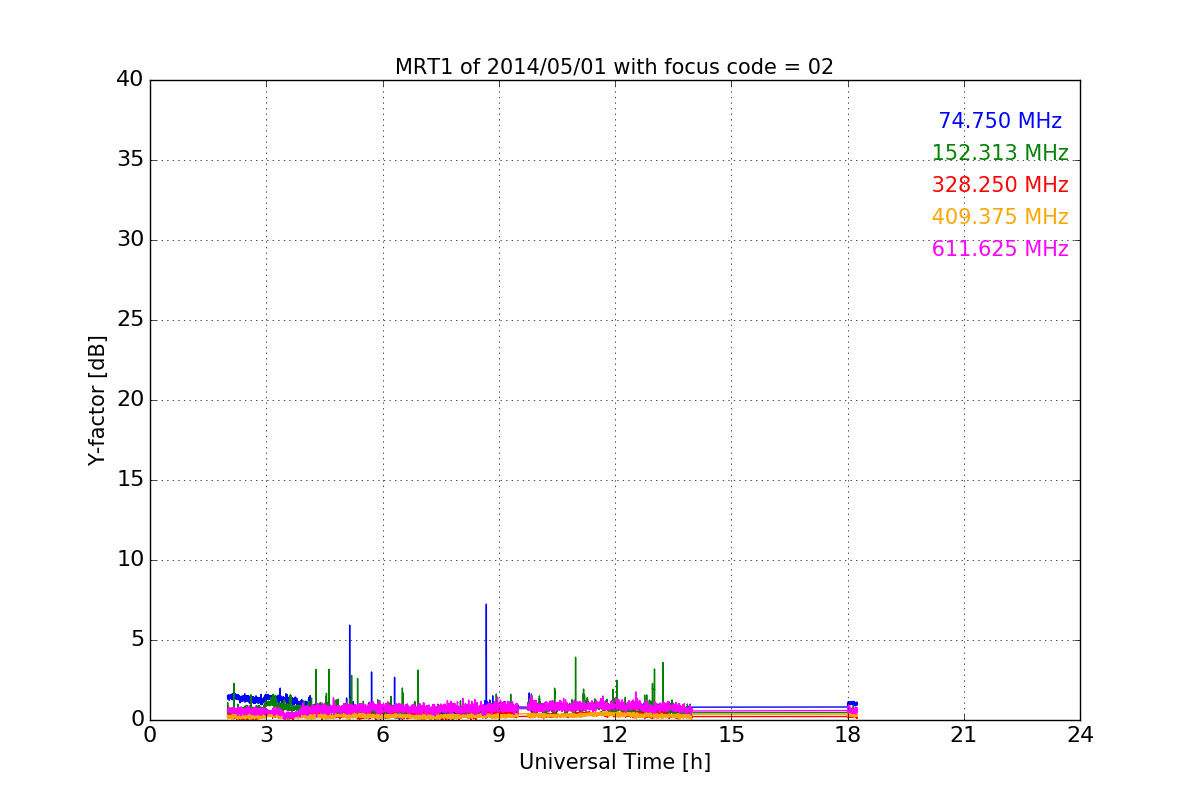The width and height of the screenshot is (1200, 800).
Task: Select the 152.313 MHz legend label
Action: 1000,153
